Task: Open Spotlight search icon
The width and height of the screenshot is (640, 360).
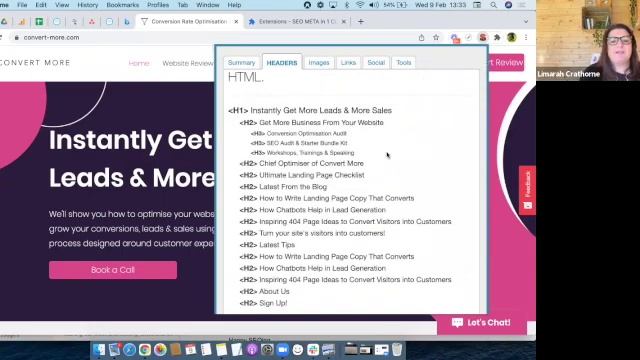Action: [x=493, y=5]
